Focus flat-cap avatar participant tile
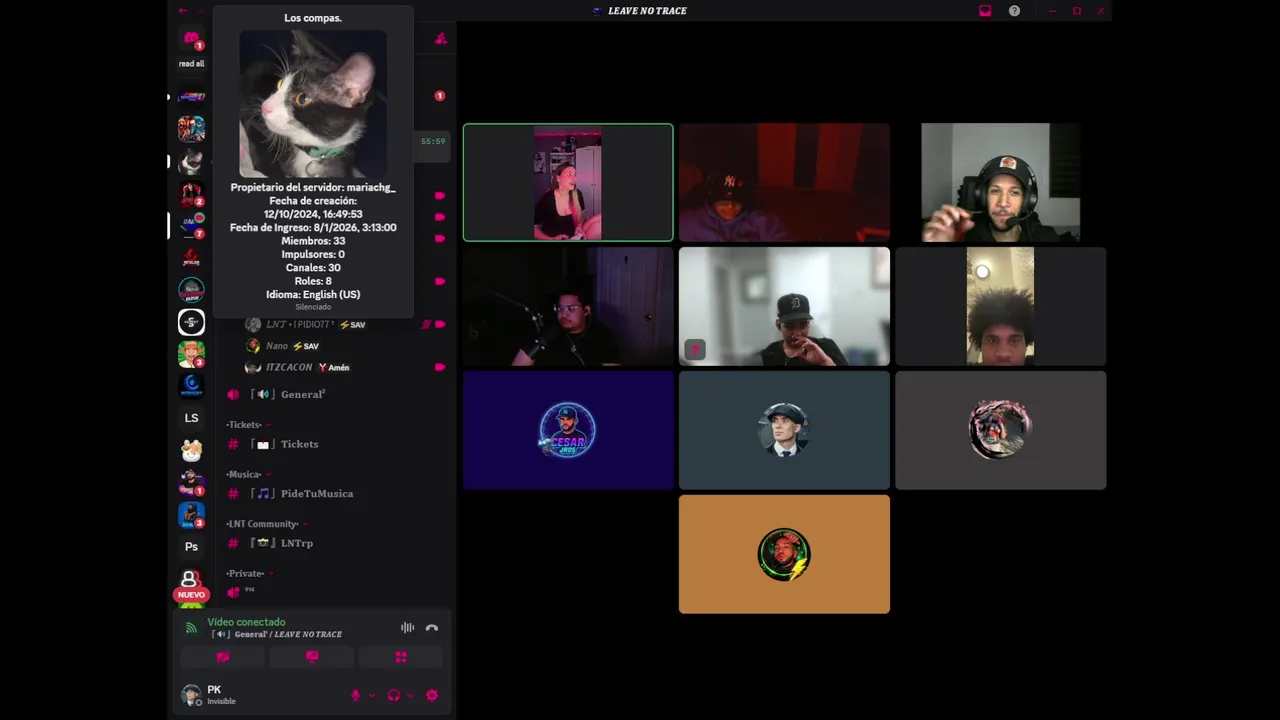This screenshot has width=1280, height=720. point(784,430)
